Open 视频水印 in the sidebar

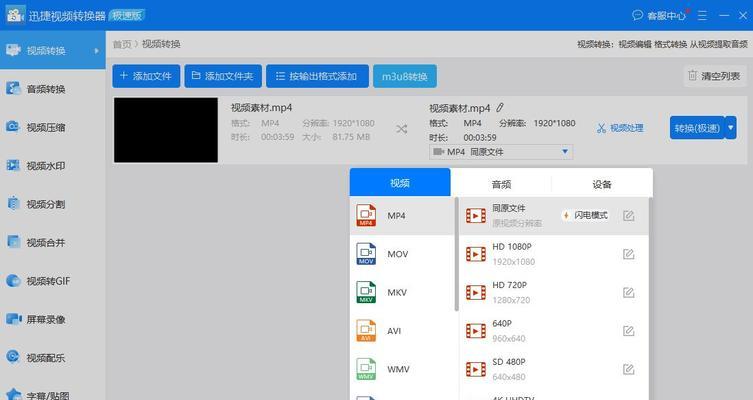tap(52, 166)
